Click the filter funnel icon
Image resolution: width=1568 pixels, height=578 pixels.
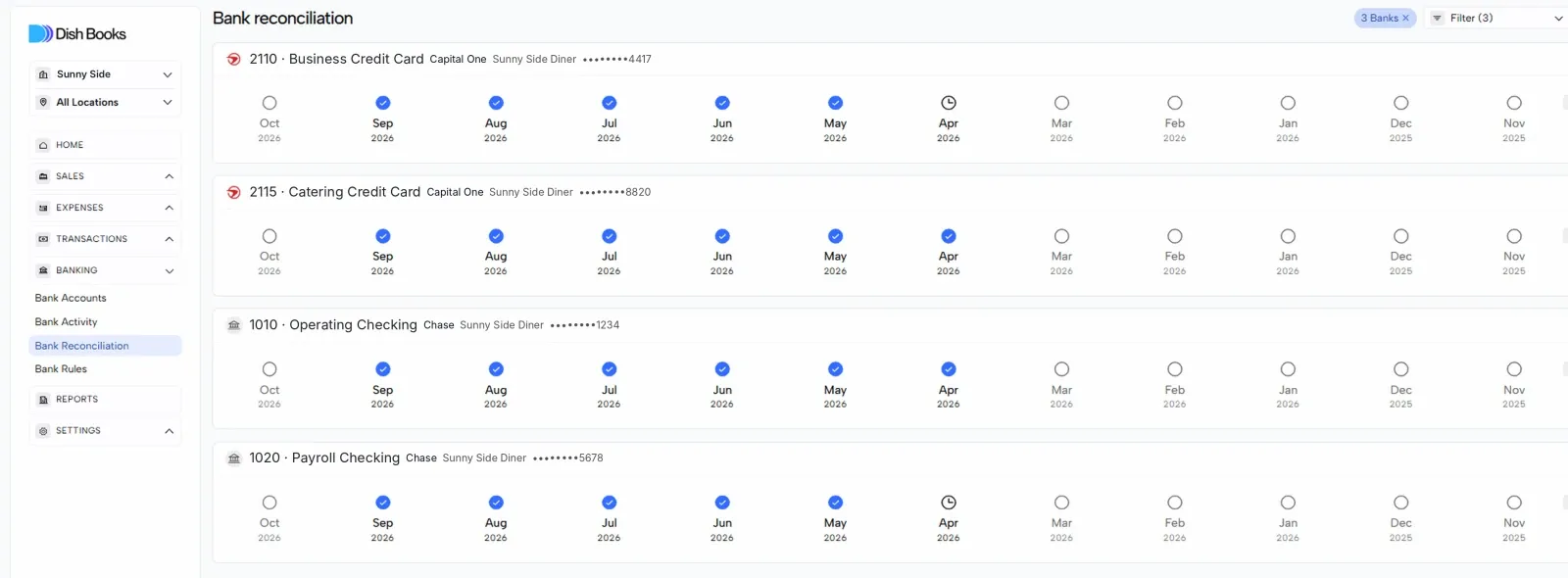click(1438, 18)
